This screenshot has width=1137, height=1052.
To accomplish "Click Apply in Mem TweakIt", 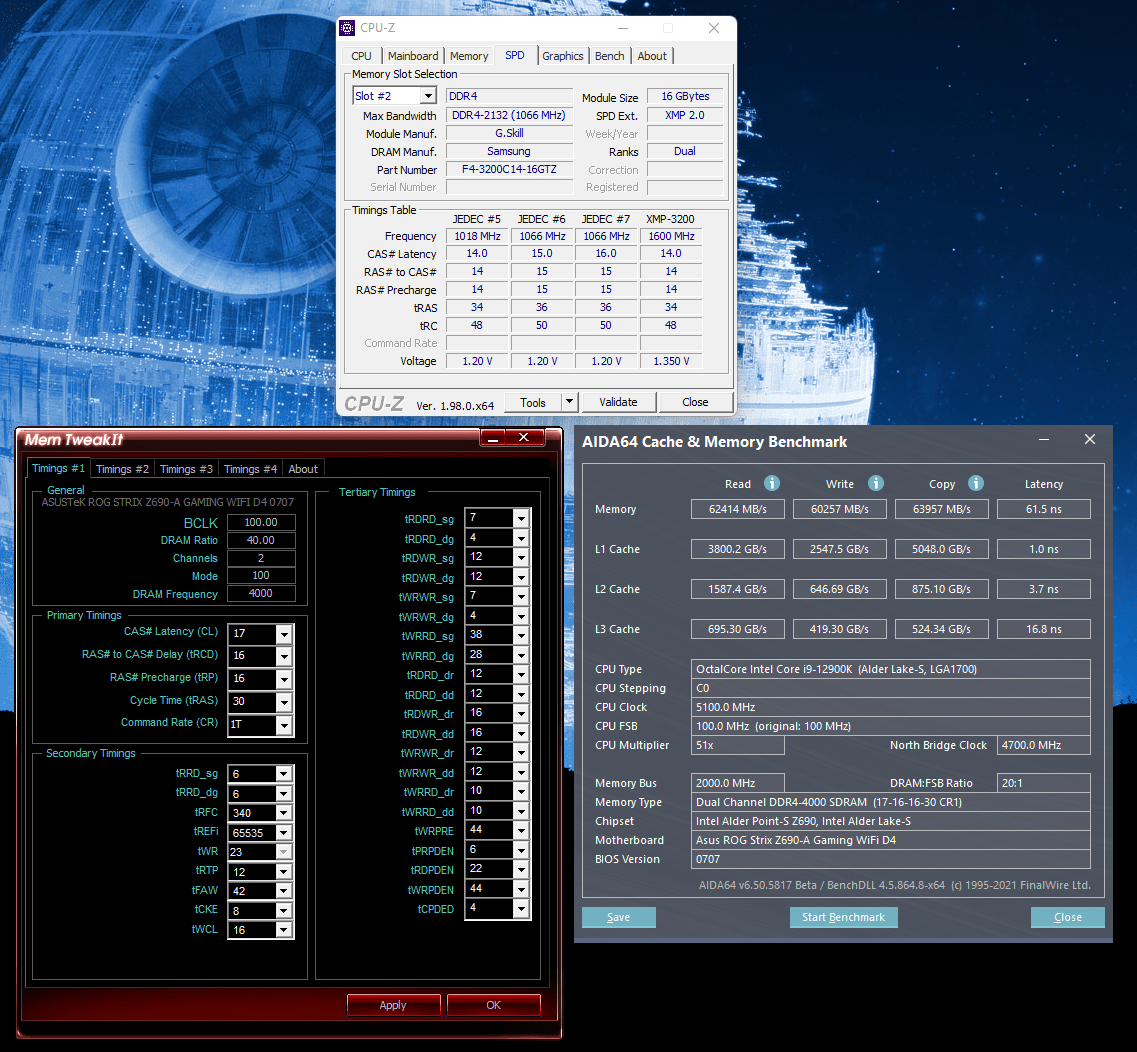I will pos(393,1005).
